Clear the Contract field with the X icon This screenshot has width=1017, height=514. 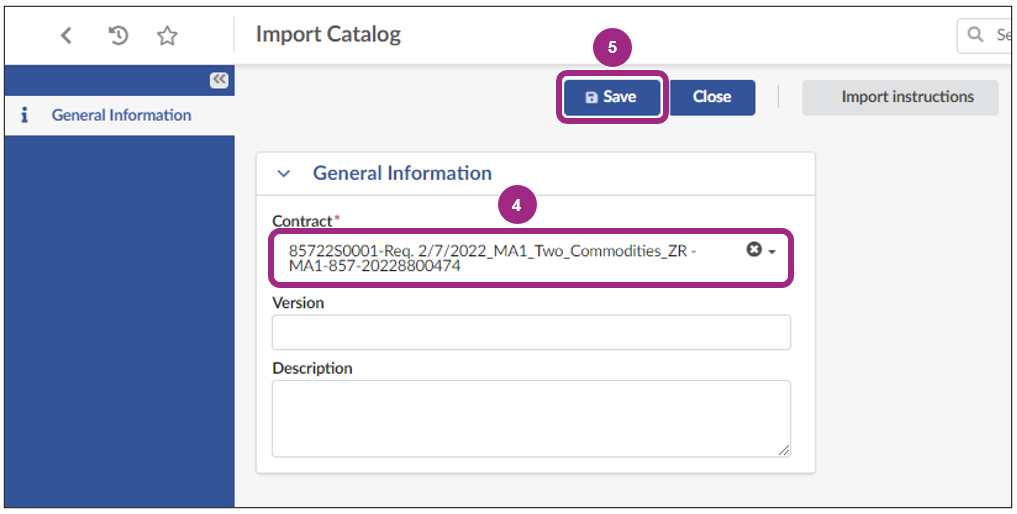(754, 249)
